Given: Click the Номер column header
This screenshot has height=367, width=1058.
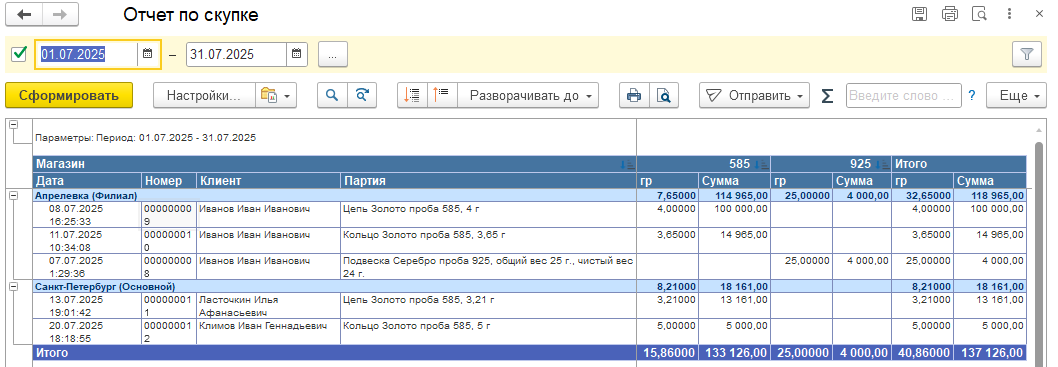Looking at the screenshot, I should pyautogui.click(x=169, y=181).
